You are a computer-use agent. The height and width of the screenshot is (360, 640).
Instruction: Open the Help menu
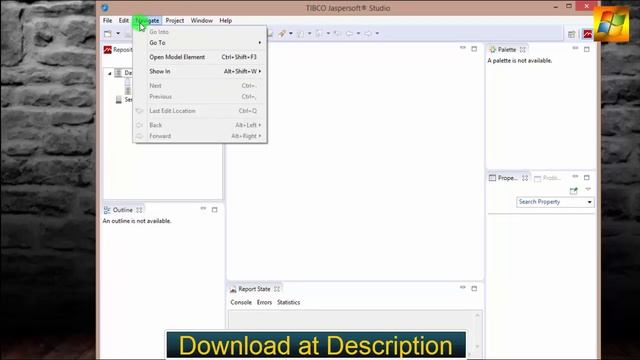click(226, 20)
